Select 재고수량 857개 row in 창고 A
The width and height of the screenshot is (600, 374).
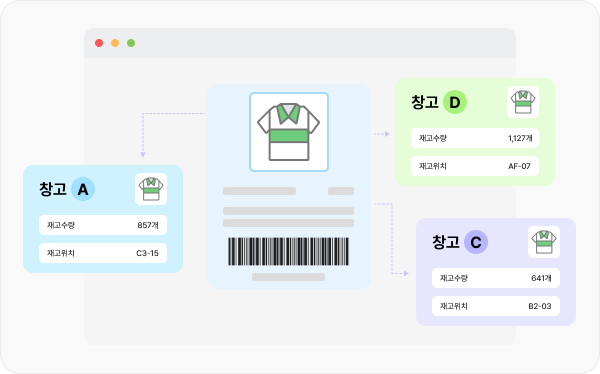pos(103,225)
